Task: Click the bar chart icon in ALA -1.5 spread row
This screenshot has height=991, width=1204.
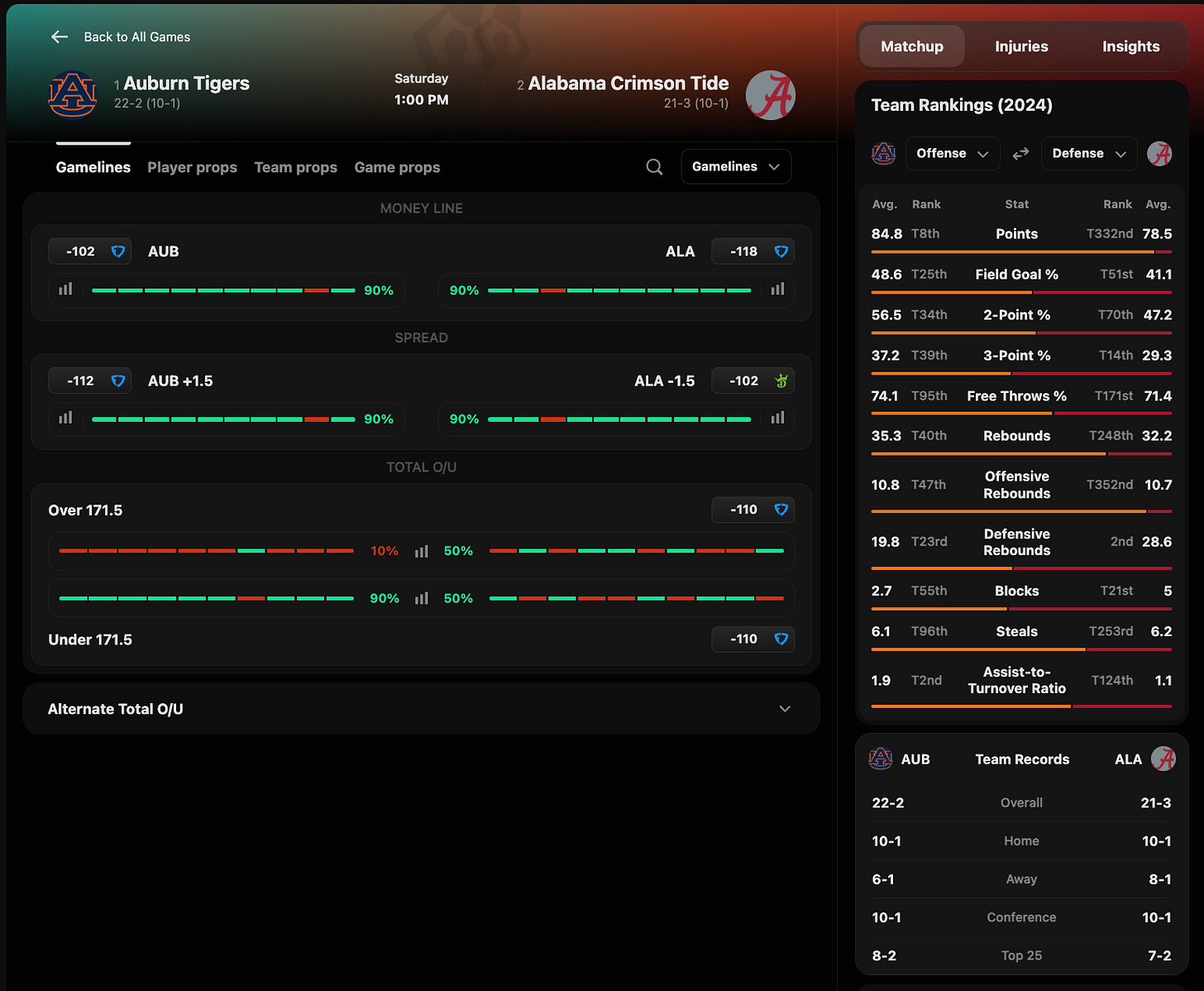Action: pos(777,419)
